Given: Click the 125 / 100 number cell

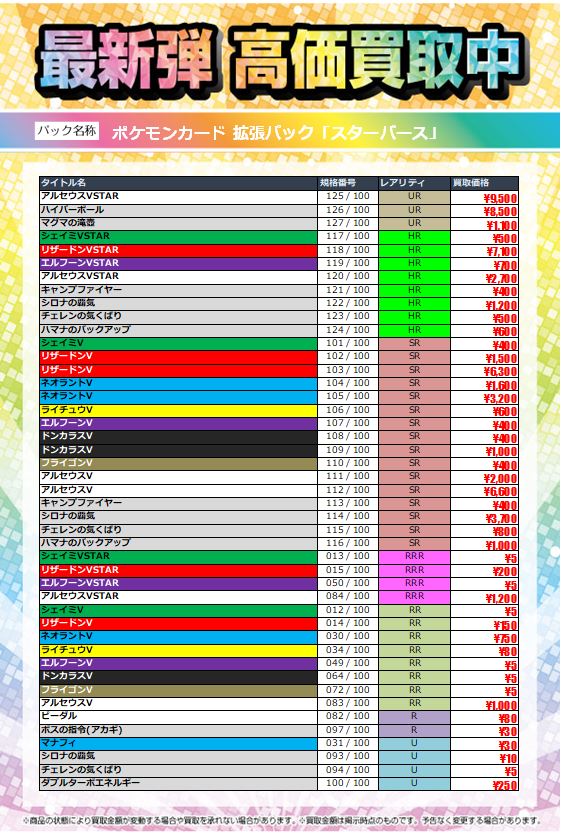Looking at the screenshot, I should point(348,196).
